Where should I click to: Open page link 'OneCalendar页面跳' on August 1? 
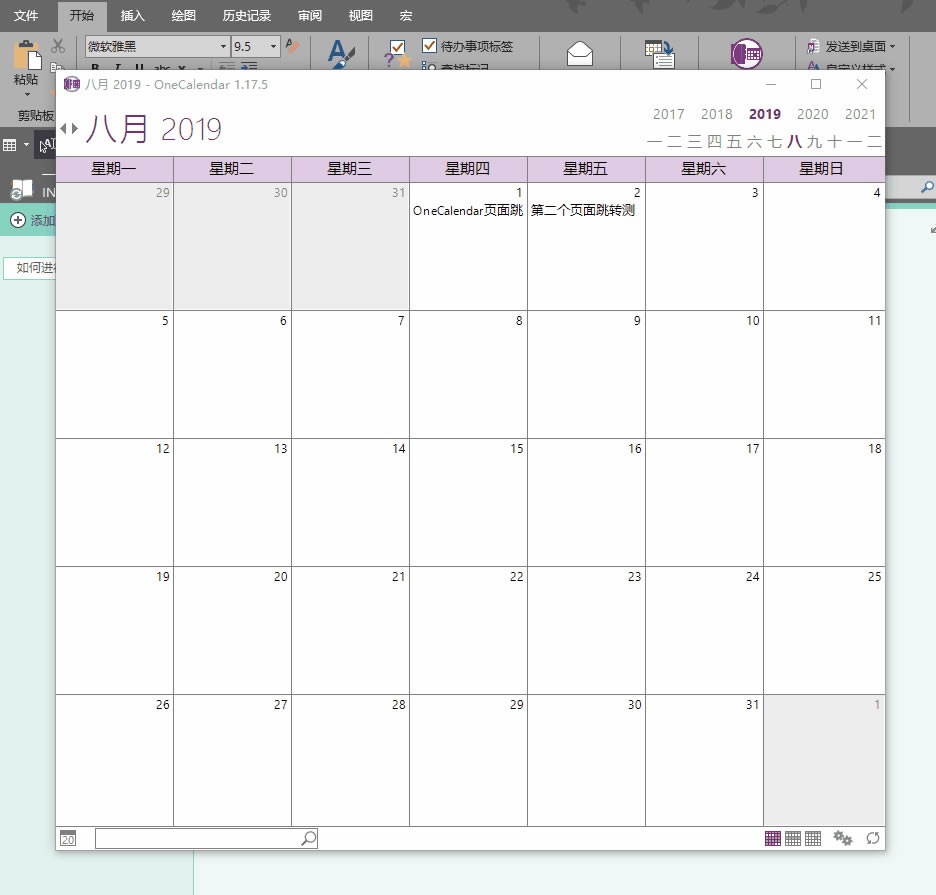[x=468, y=210]
